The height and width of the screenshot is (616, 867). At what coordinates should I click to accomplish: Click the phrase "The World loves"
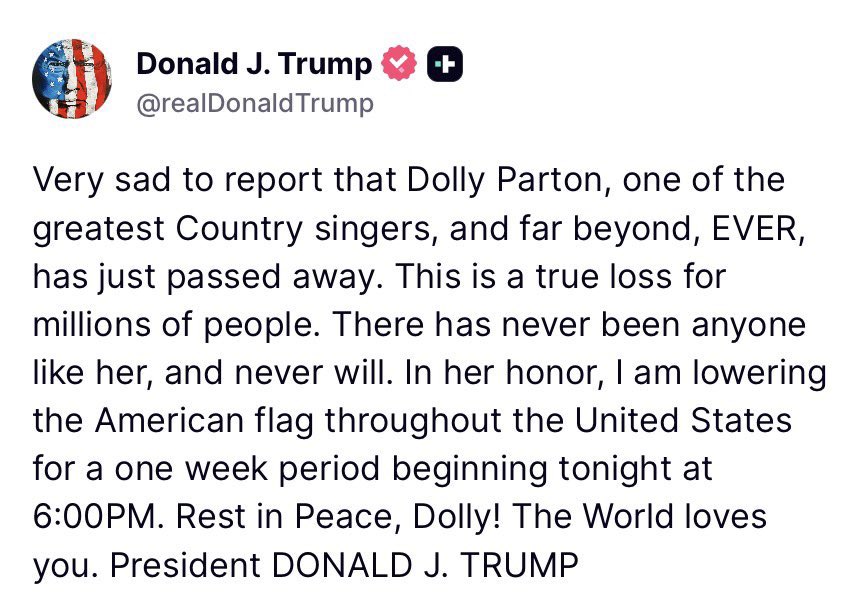640,516
